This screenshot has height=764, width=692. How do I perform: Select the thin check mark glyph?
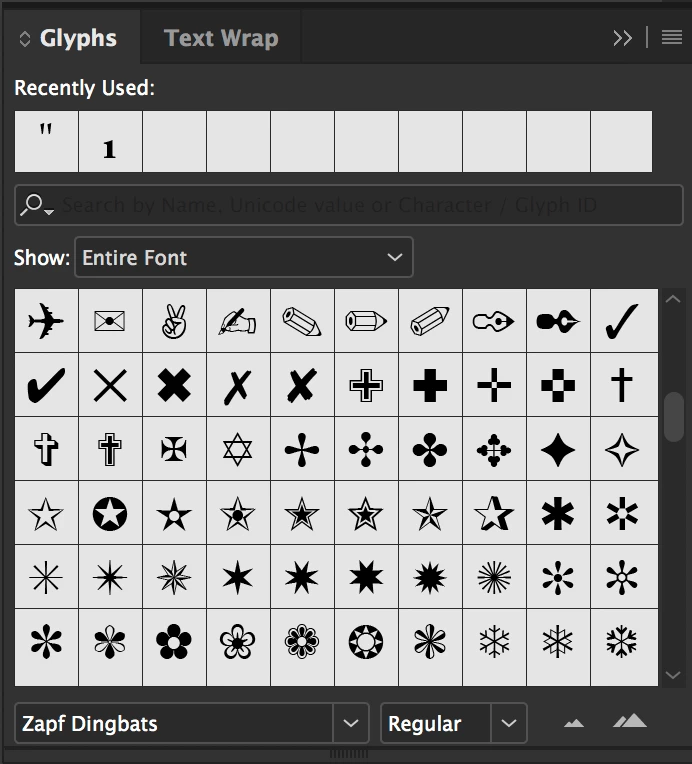[624, 321]
